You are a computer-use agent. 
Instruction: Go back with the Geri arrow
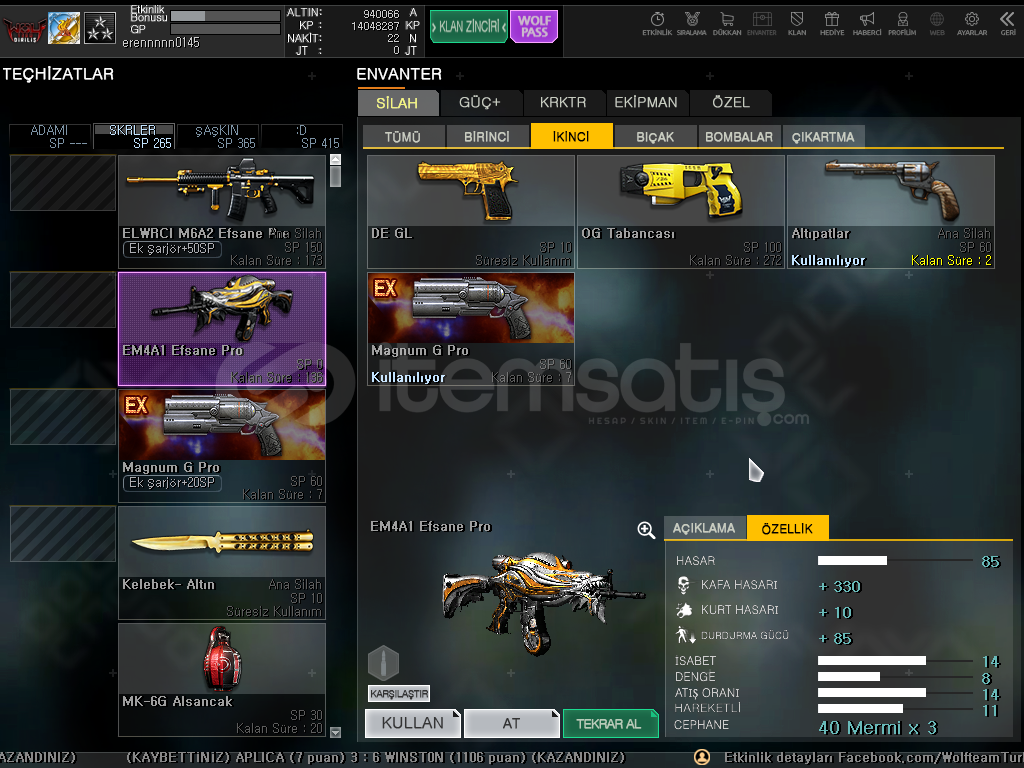[x=1008, y=24]
